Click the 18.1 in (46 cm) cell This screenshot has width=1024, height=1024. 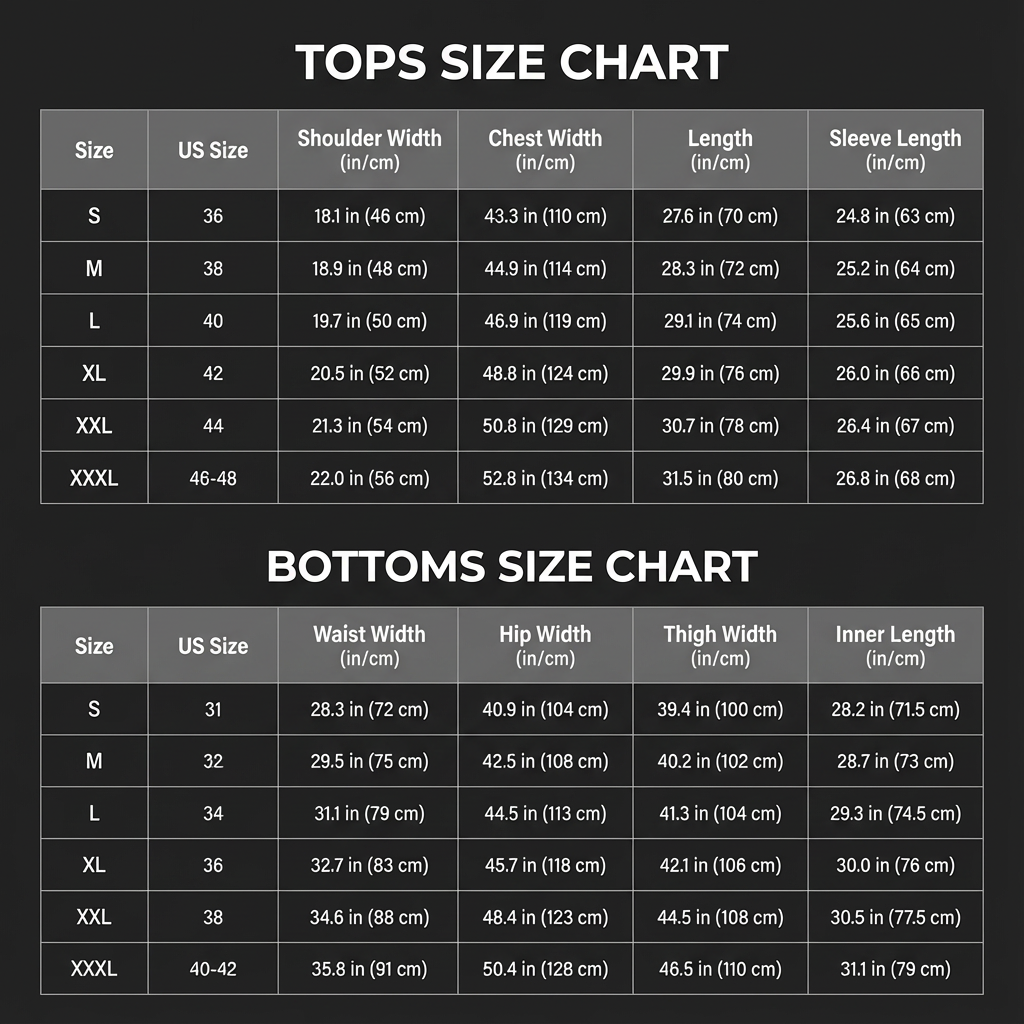tap(369, 216)
